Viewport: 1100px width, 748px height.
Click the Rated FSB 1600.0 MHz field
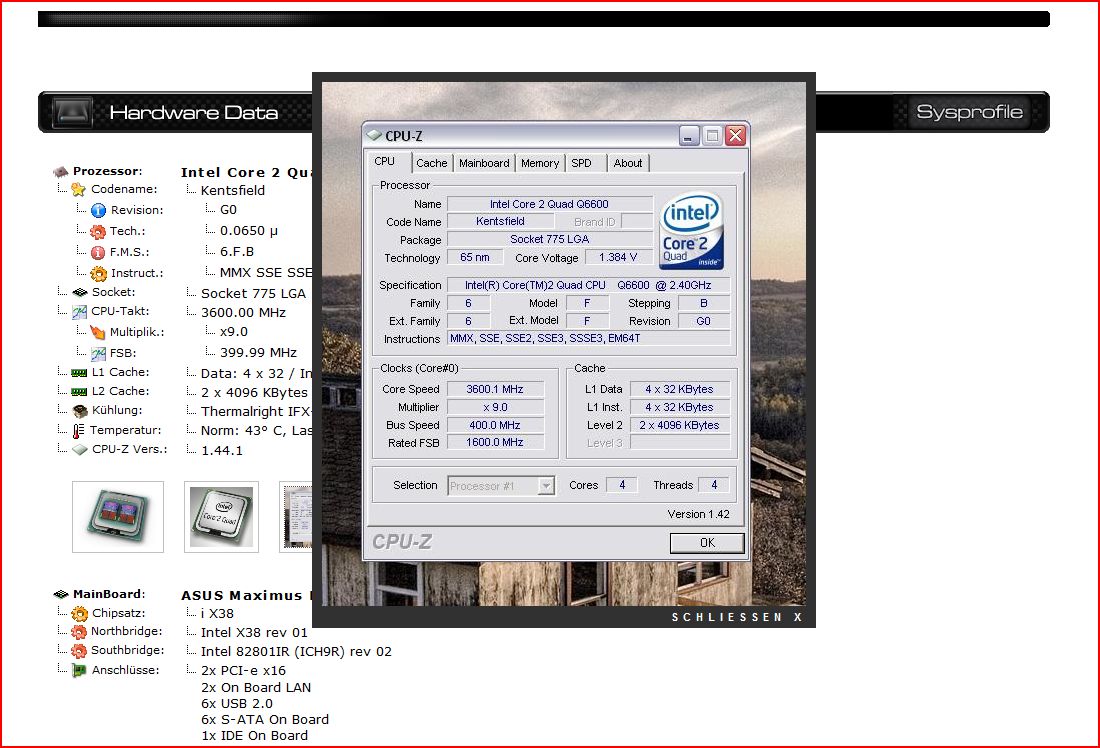click(495, 443)
